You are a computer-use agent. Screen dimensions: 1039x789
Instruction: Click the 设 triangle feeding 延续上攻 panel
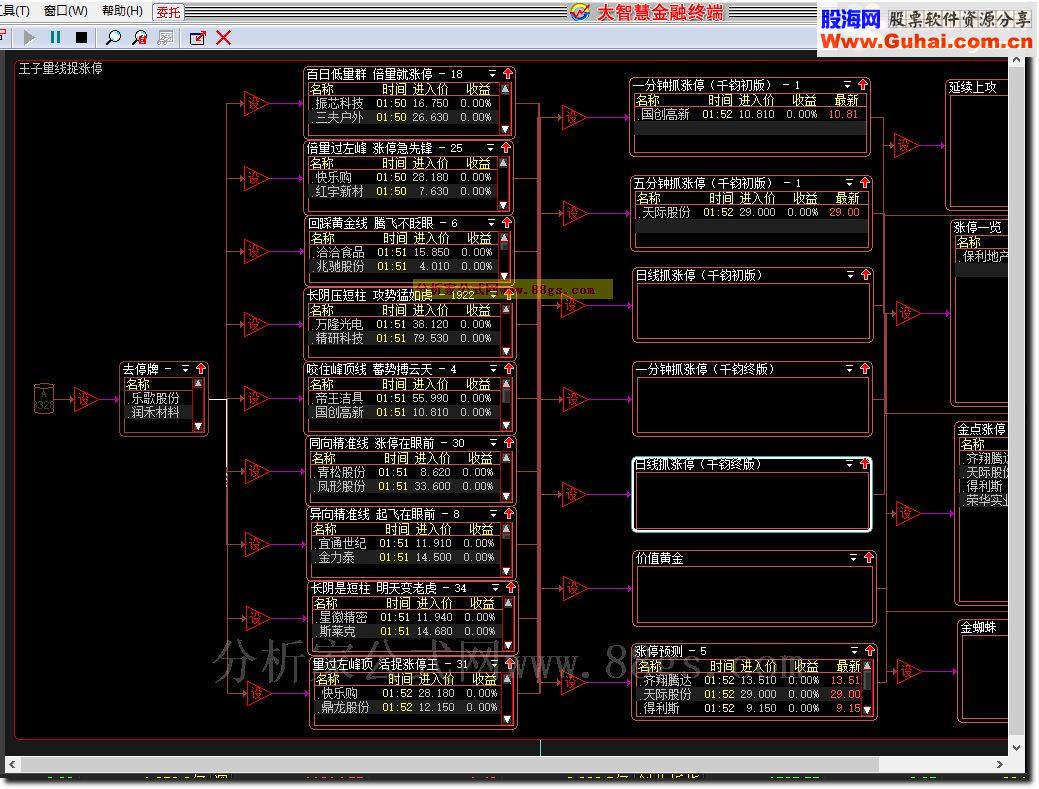pos(906,145)
